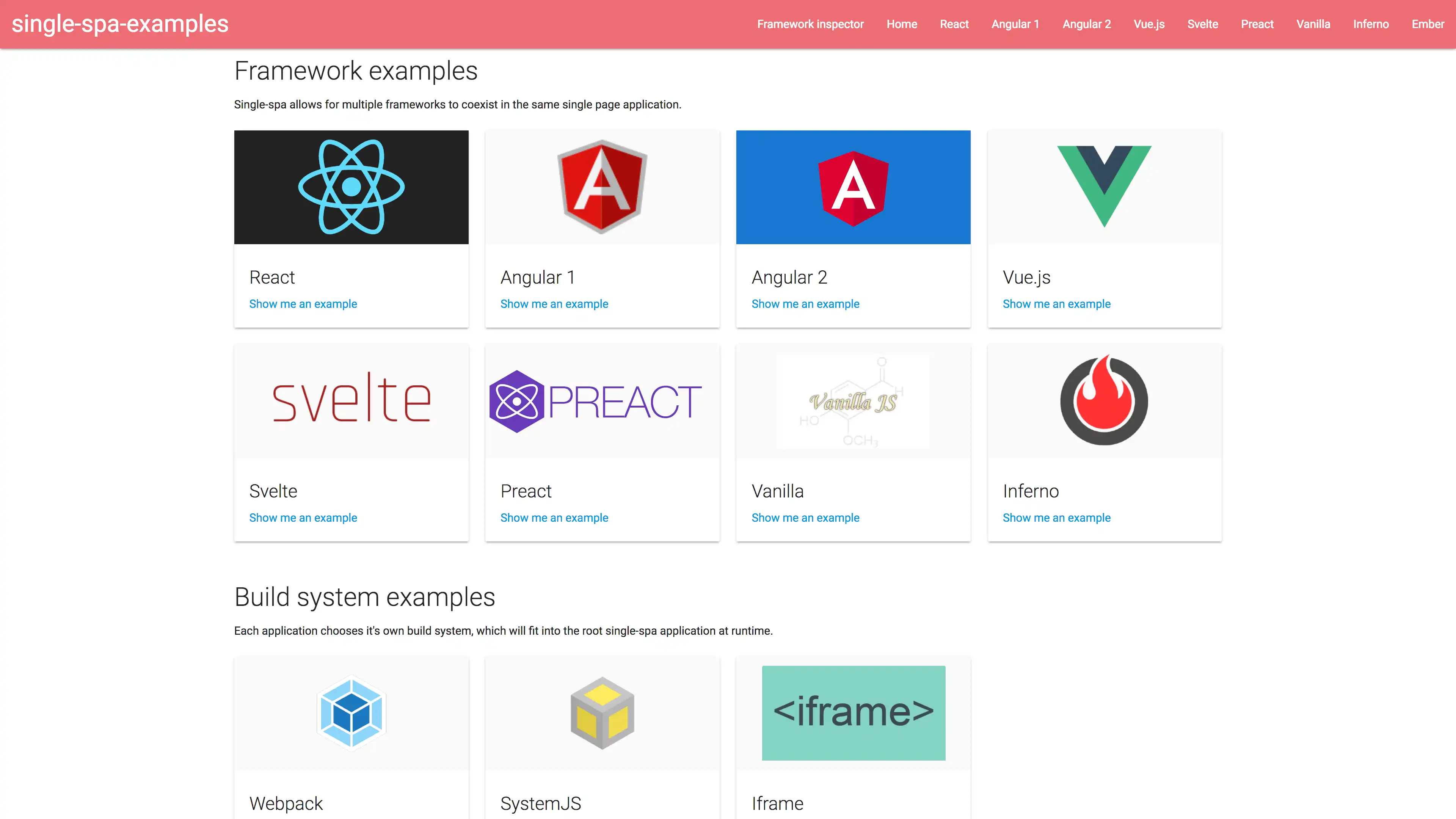This screenshot has width=1456, height=819.
Task: Click 'Show me an example' under Angular 1
Action: click(554, 304)
